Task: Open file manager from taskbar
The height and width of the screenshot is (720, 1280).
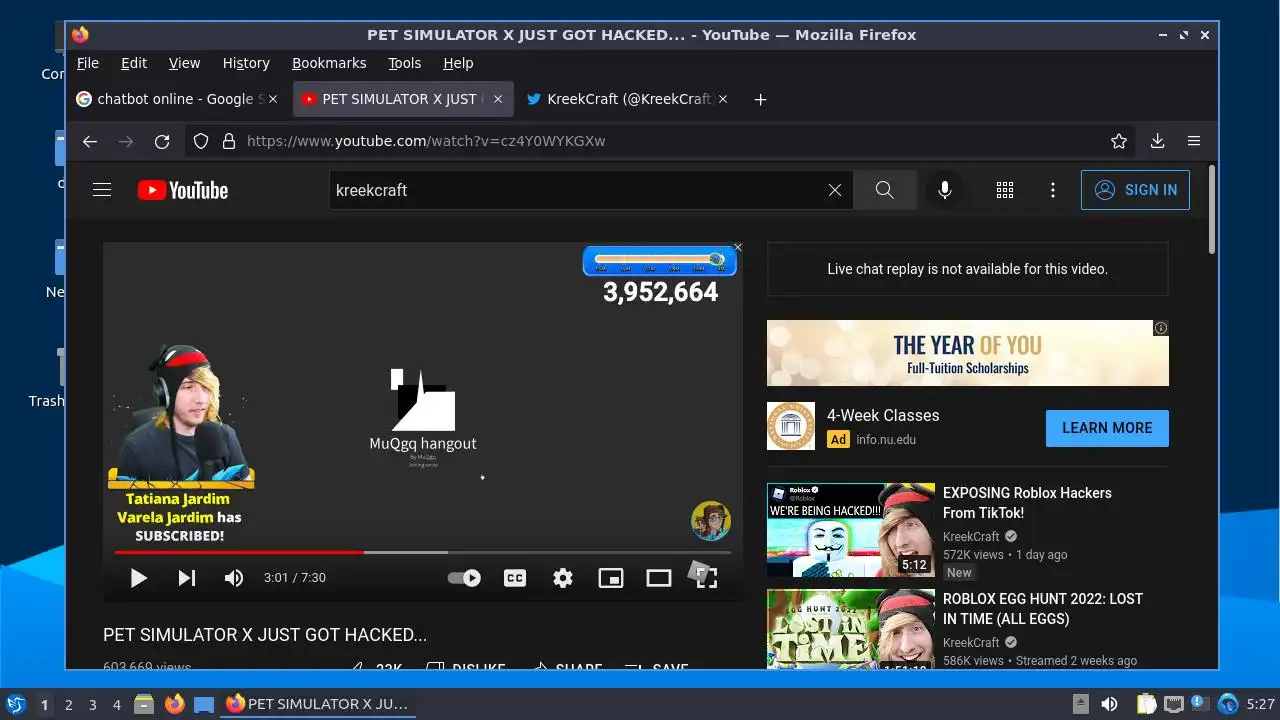Action: click(x=144, y=704)
